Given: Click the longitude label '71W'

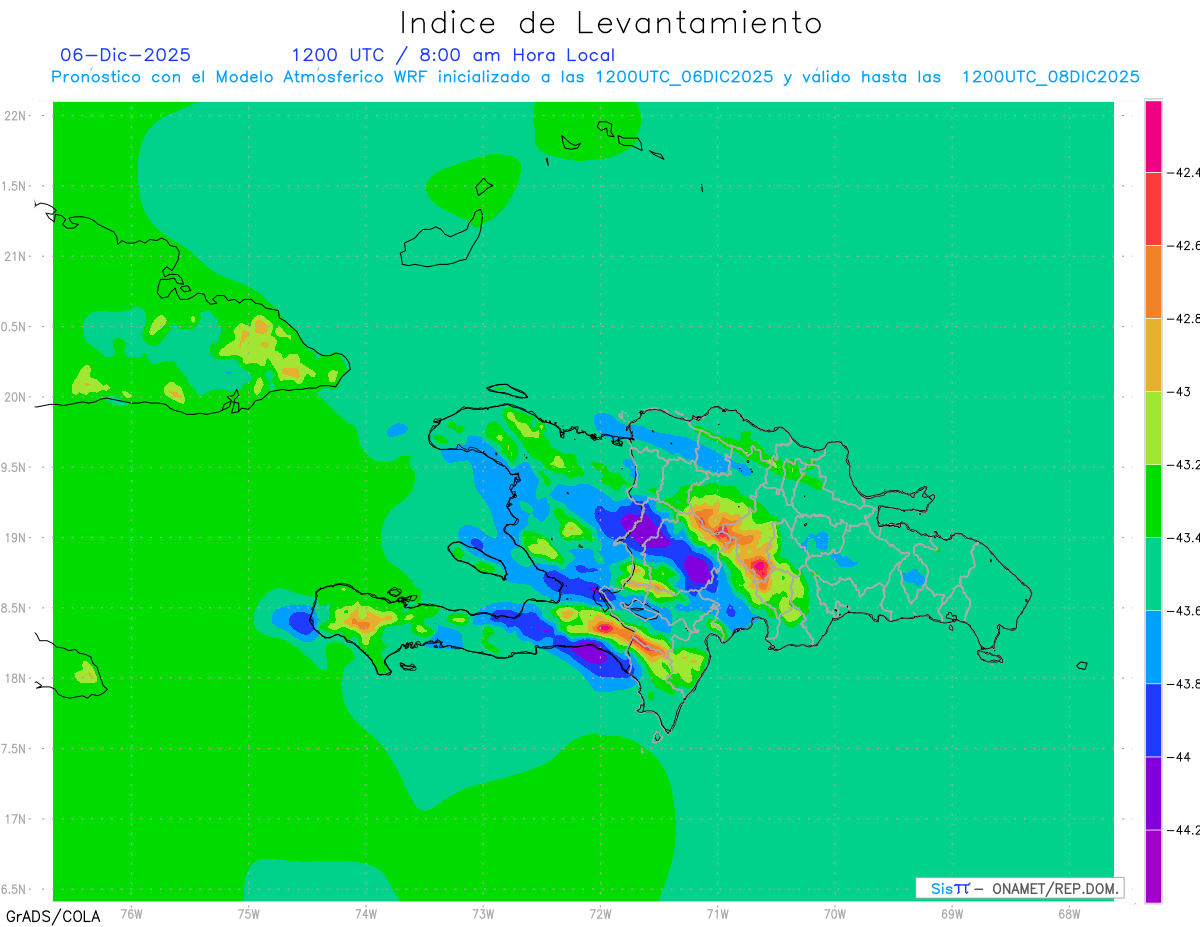Looking at the screenshot, I should coord(717,913).
